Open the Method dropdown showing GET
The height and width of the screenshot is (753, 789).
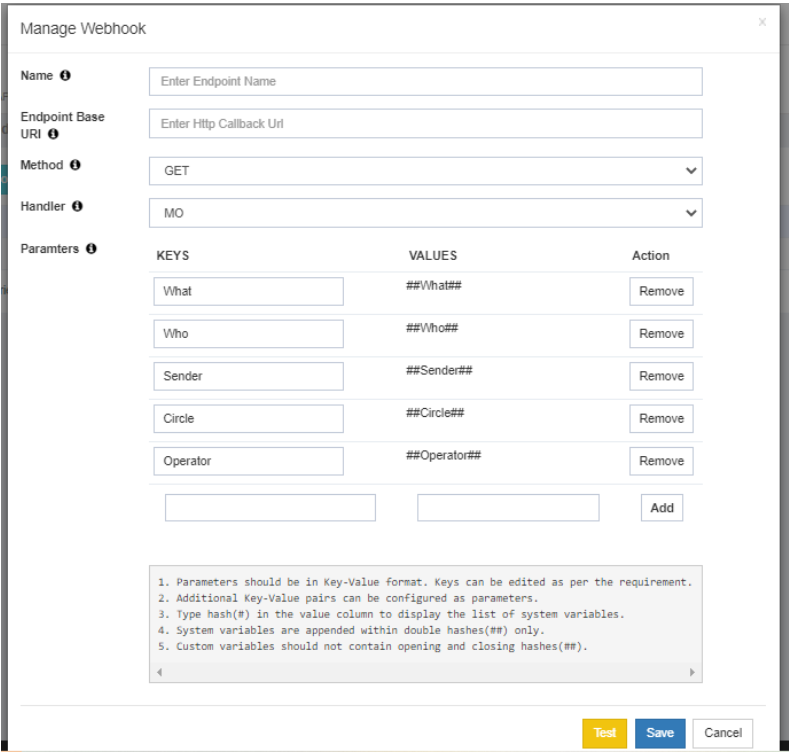426,171
